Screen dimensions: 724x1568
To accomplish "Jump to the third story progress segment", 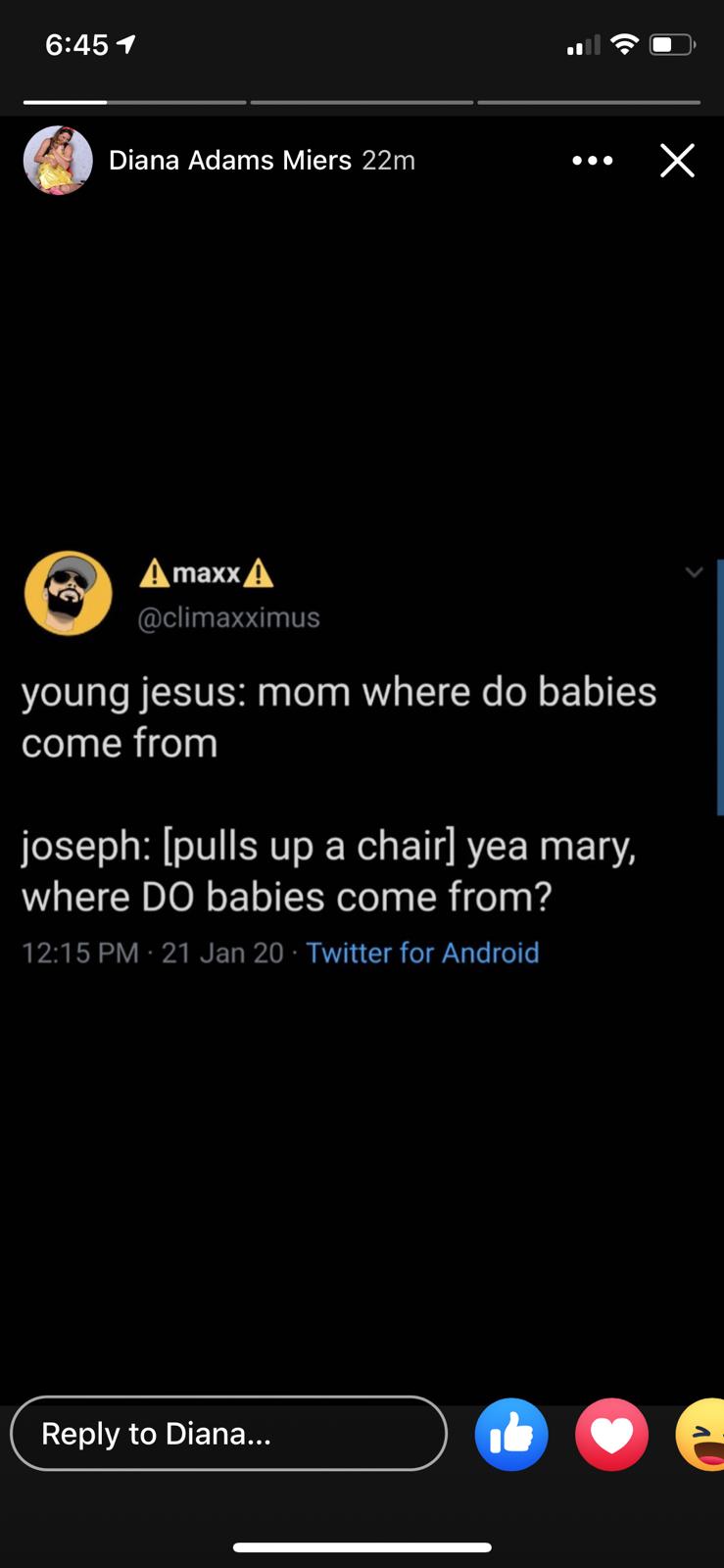I will coord(589,102).
